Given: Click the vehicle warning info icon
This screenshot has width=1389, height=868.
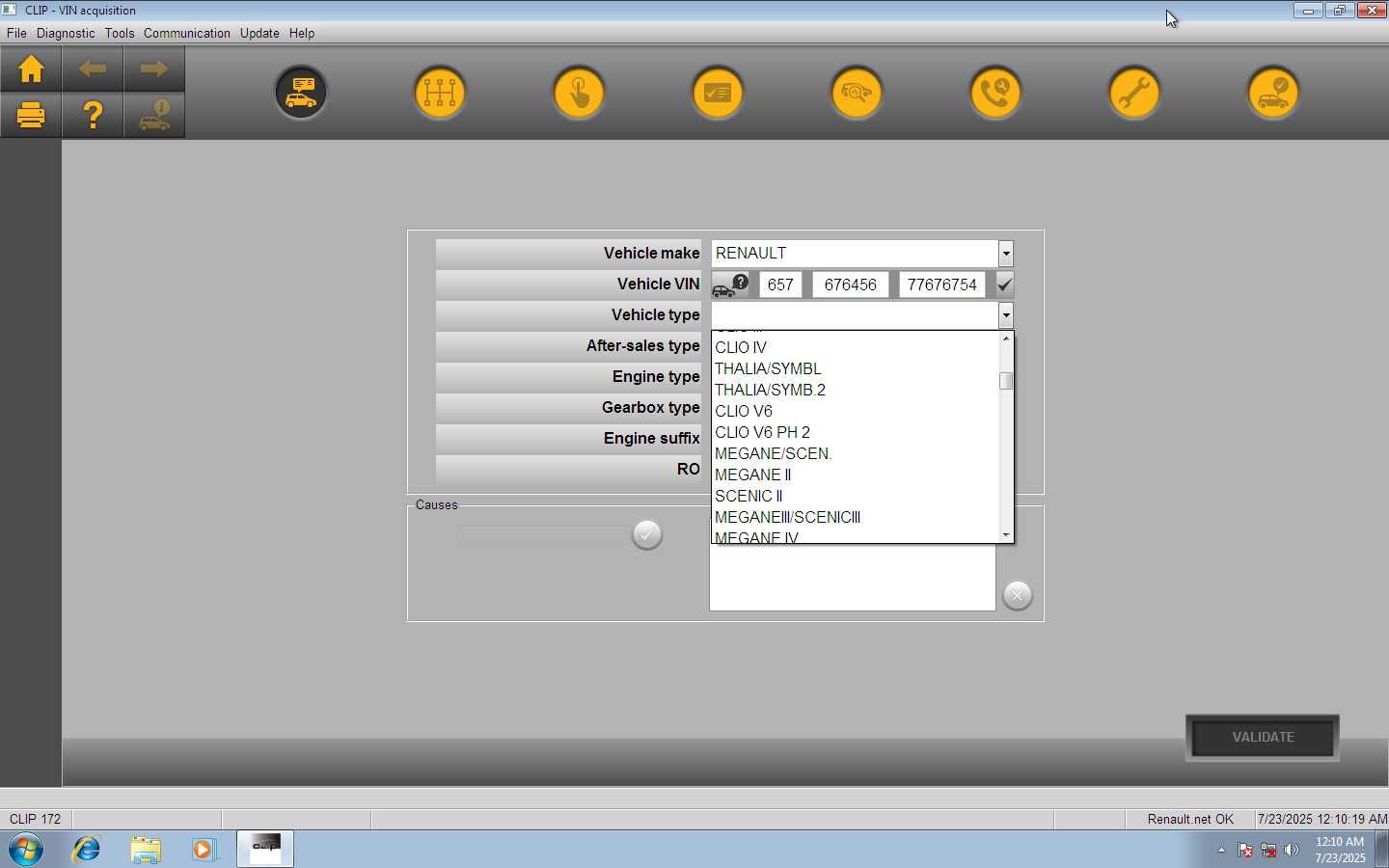Looking at the screenshot, I should 154,116.
